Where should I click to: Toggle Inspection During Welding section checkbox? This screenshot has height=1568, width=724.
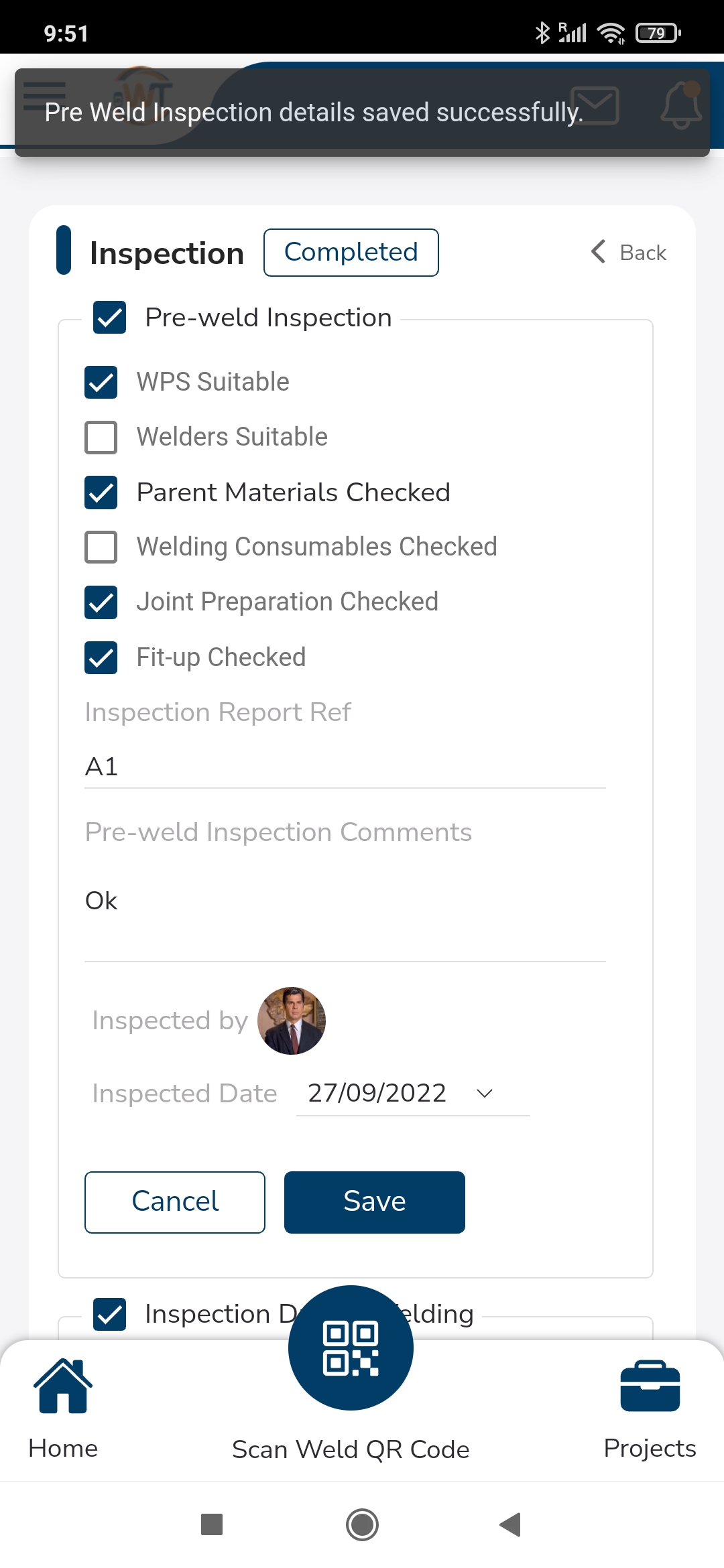[x=110, y=1314]
